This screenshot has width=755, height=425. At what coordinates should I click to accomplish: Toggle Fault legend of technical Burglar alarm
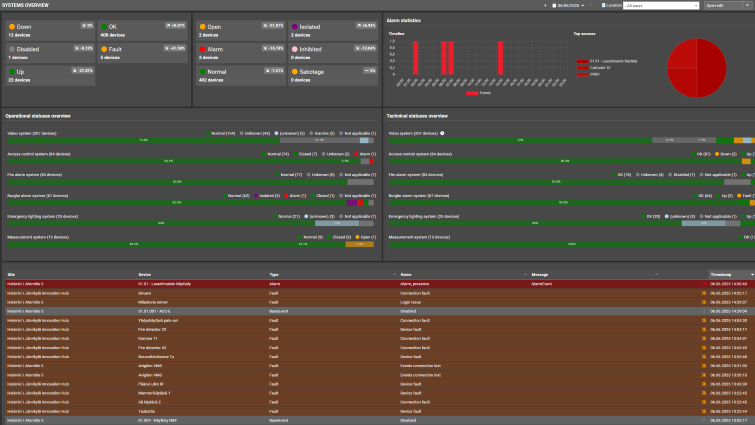pyautogui.click(x=746, y=196)
